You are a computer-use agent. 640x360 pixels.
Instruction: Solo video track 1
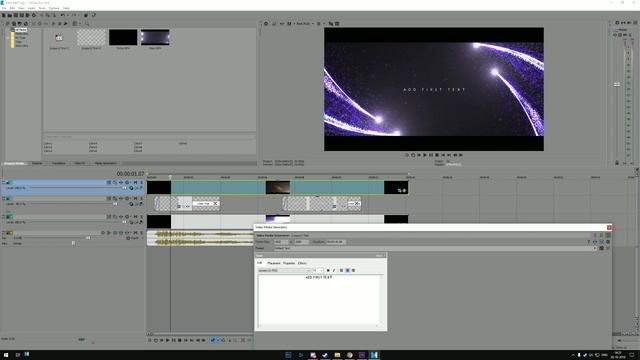(x=142, y=182)
